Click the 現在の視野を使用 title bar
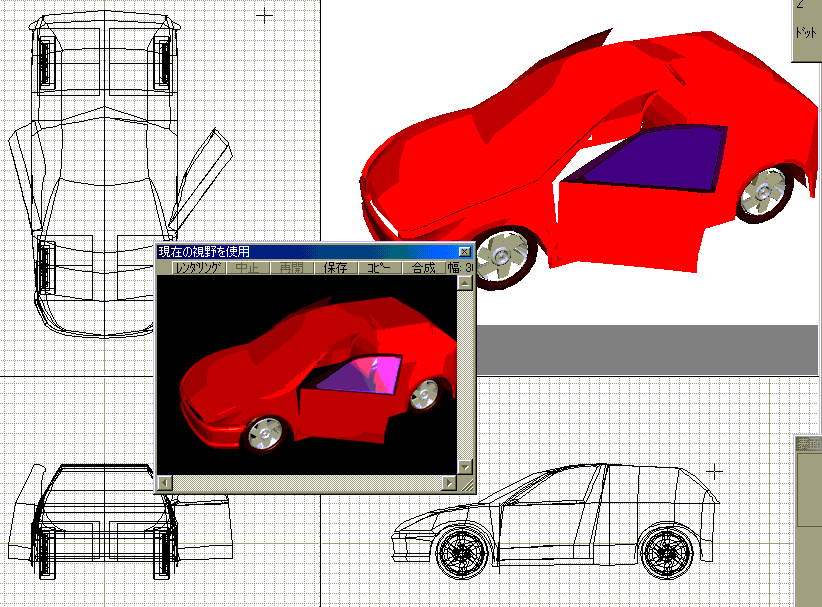This screenshot has width=822, height=607. (x=300, y=252)
